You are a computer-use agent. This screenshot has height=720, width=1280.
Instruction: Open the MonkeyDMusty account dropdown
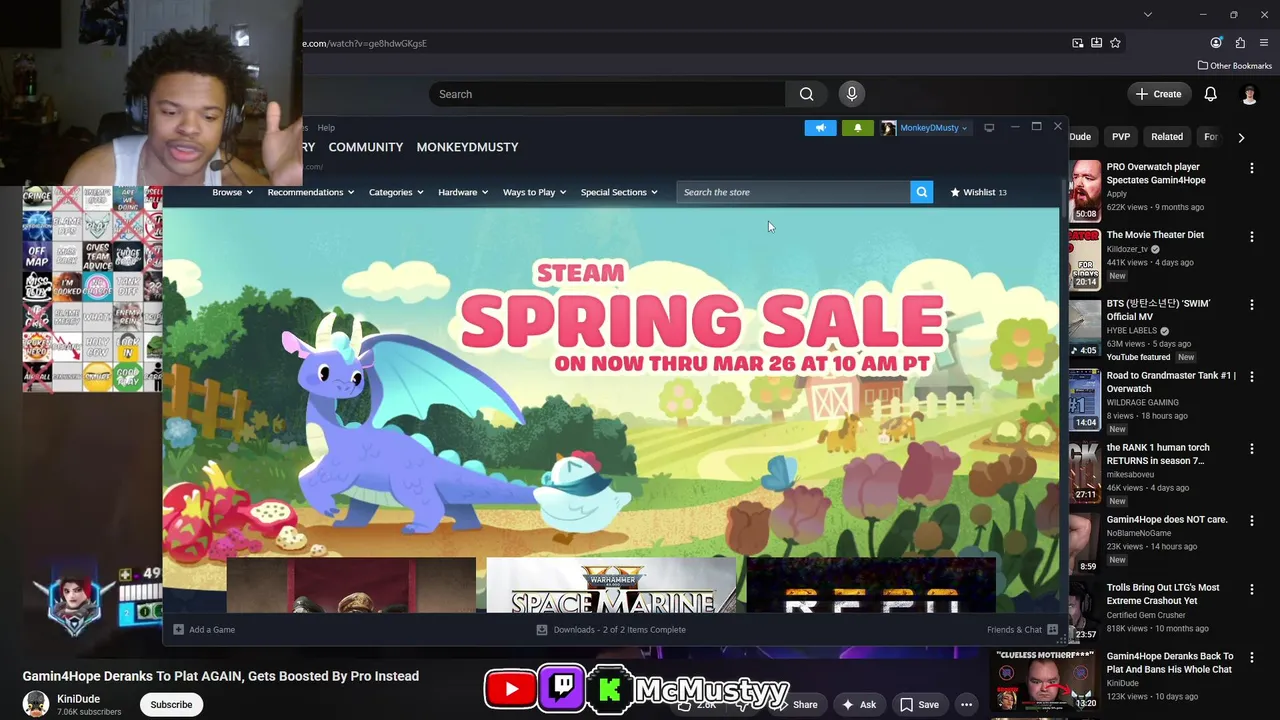tap(924, 128)
